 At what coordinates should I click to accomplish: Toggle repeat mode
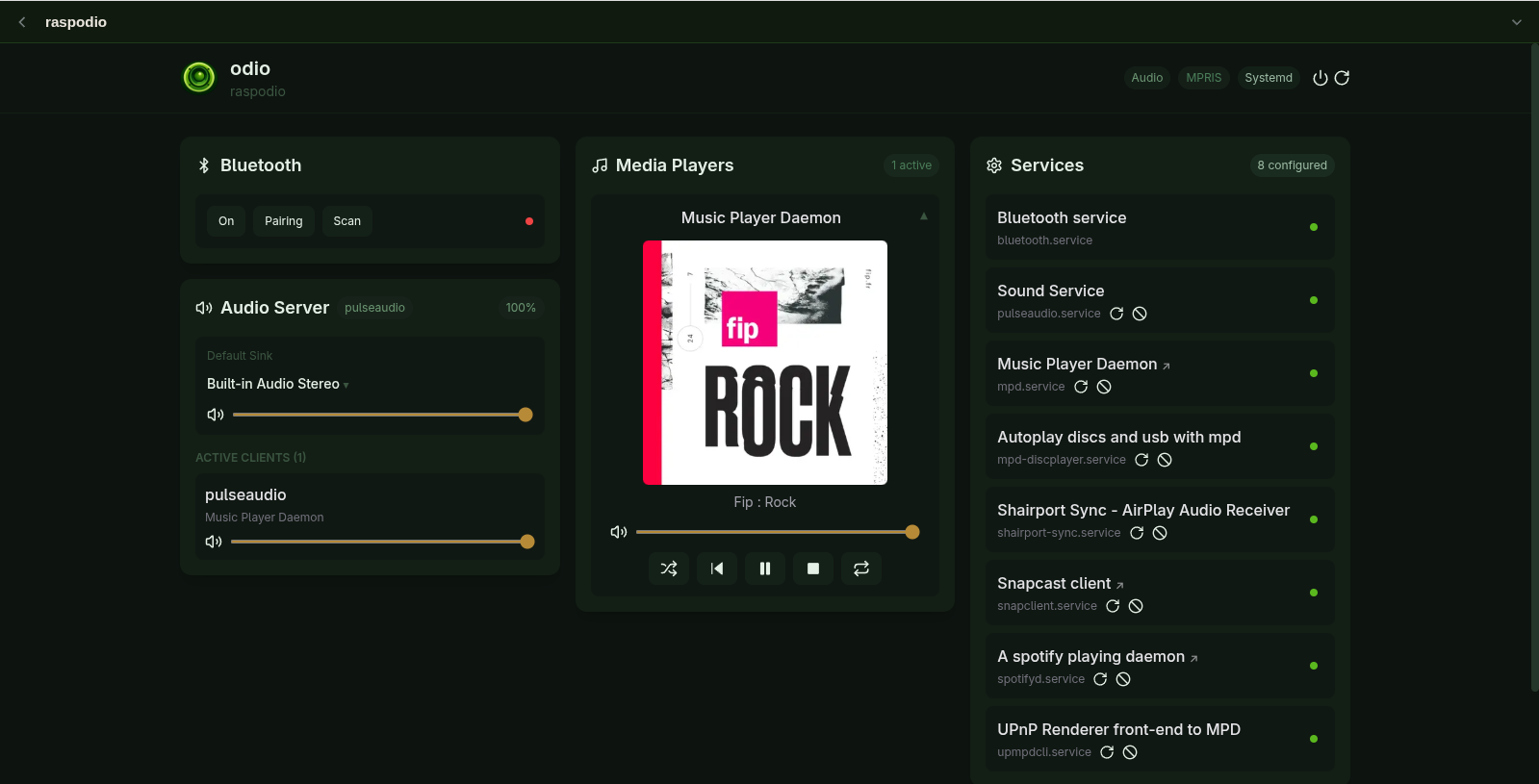(861, 569)
